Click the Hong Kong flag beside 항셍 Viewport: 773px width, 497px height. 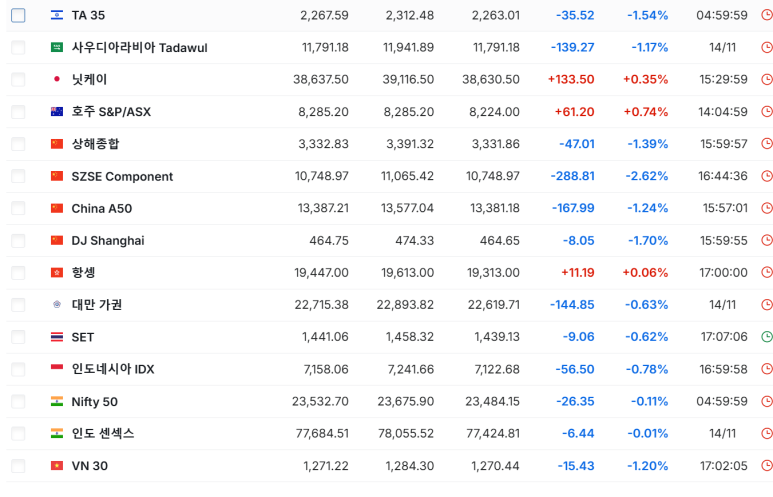(x=57, y=273)
